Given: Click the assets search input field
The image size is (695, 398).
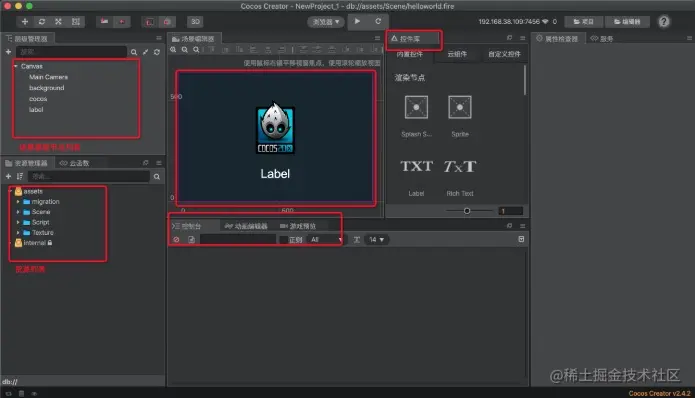Looking at the screenshot, I should (89, 176).
